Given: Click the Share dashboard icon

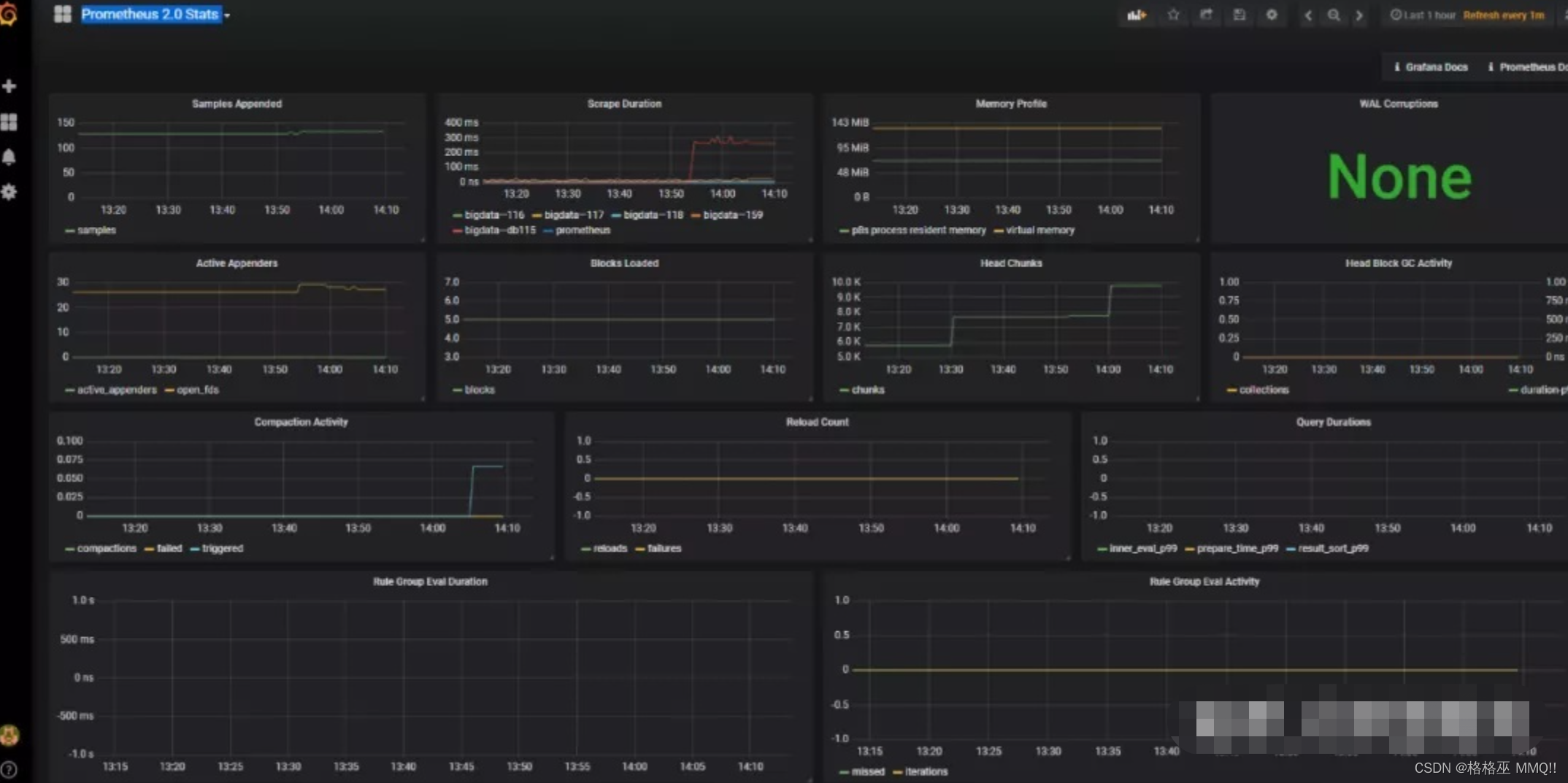Looking at the screenshot, I should pos(1206,15).
